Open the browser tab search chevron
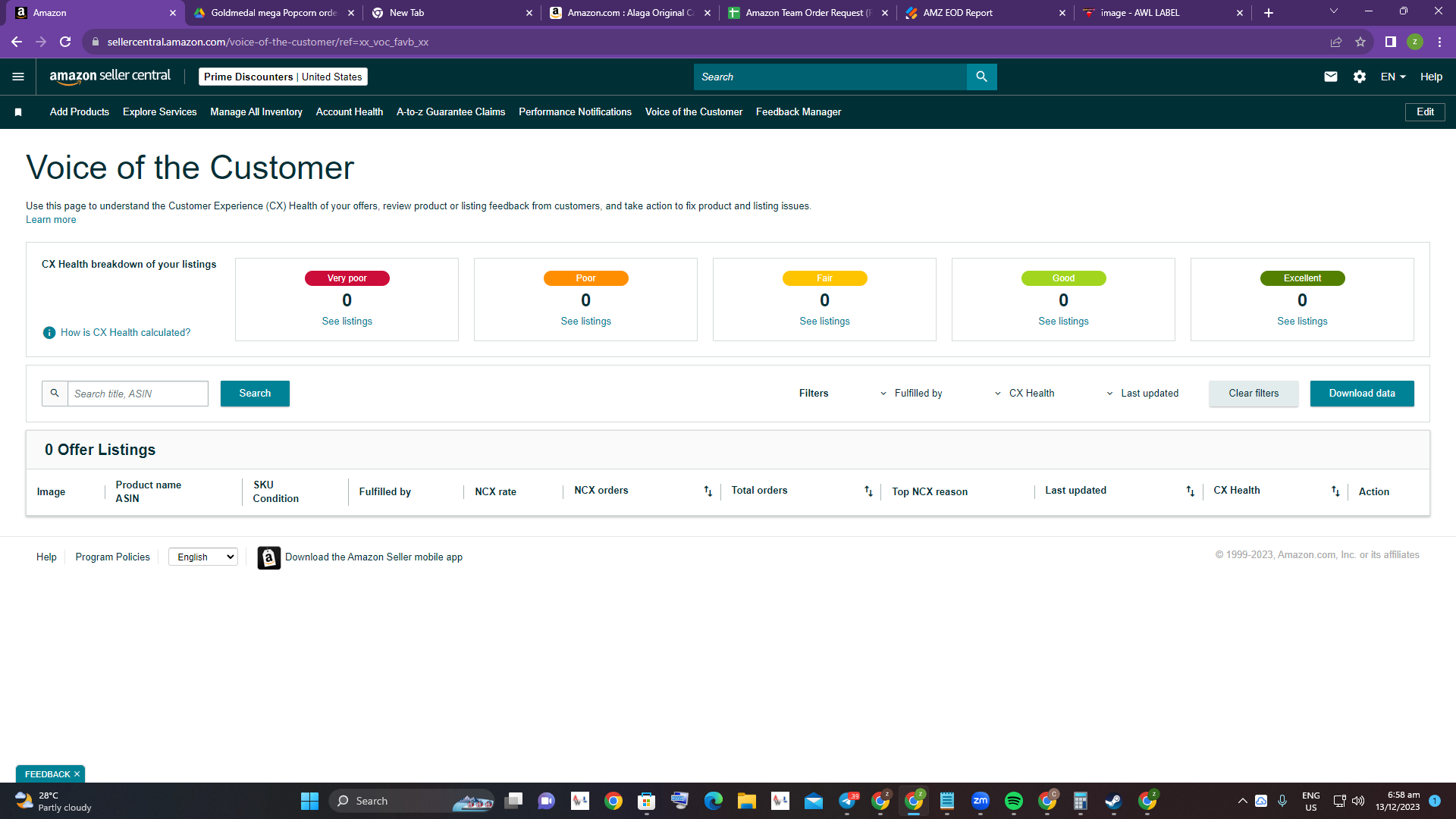Viewport: 1456px width, 819px height. point(1334,11)
